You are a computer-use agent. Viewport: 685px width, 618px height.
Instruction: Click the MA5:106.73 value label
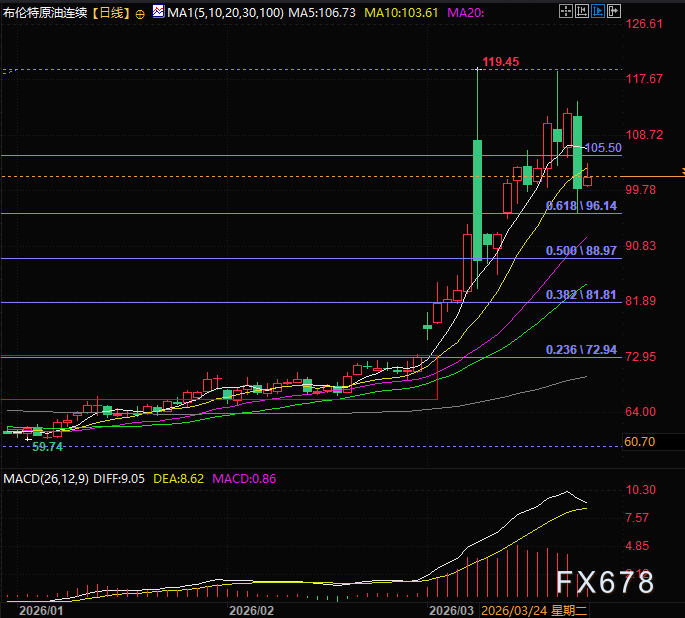click(x=322, y=13)
